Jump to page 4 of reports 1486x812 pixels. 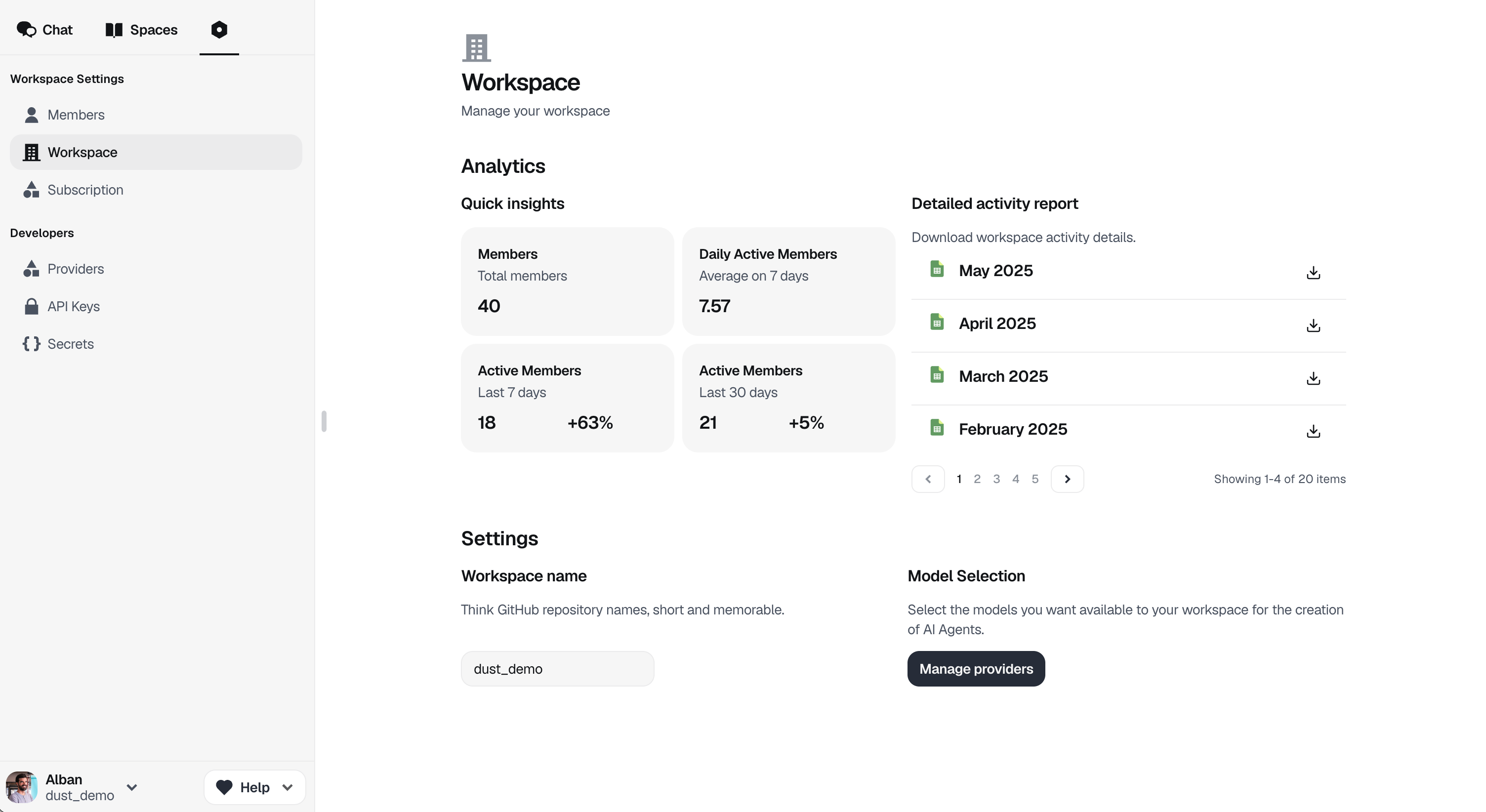coord(1016,479)
